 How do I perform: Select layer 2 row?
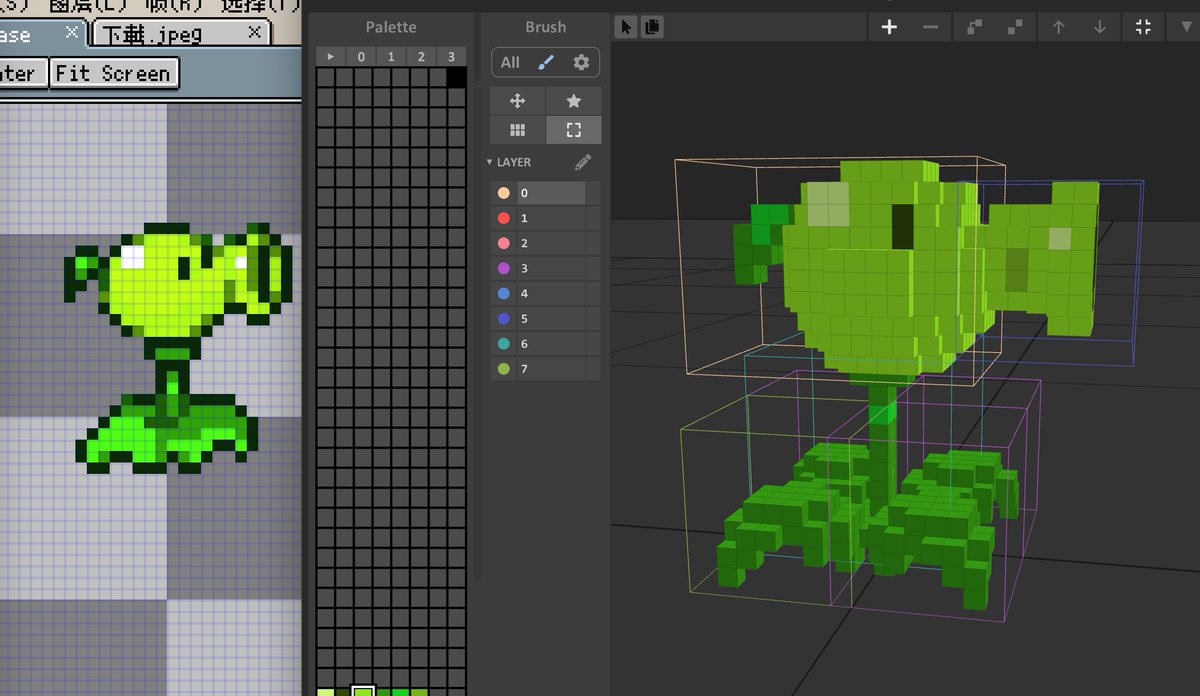pos(545,243)
